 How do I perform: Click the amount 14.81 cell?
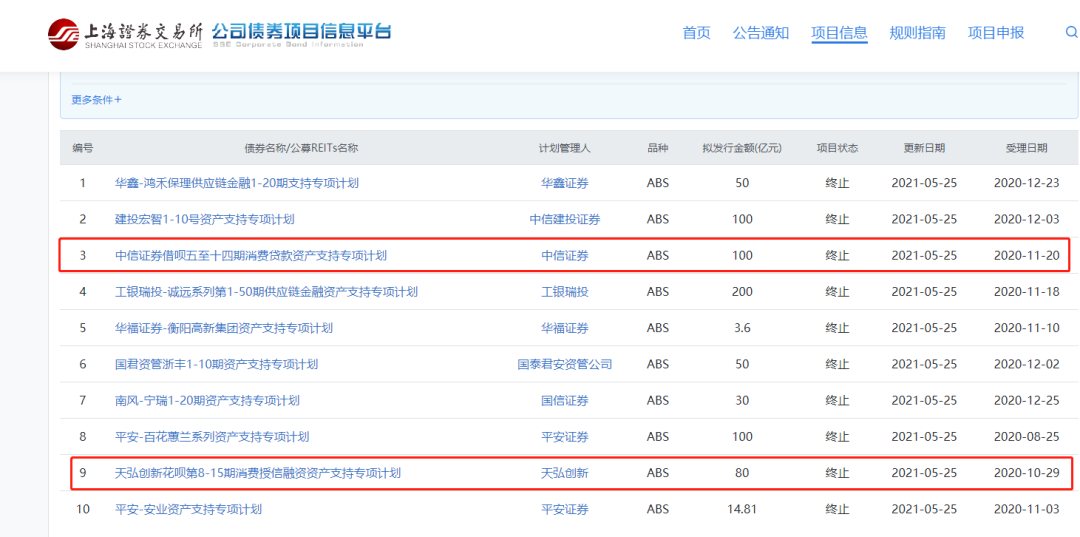tap(742, 510)
